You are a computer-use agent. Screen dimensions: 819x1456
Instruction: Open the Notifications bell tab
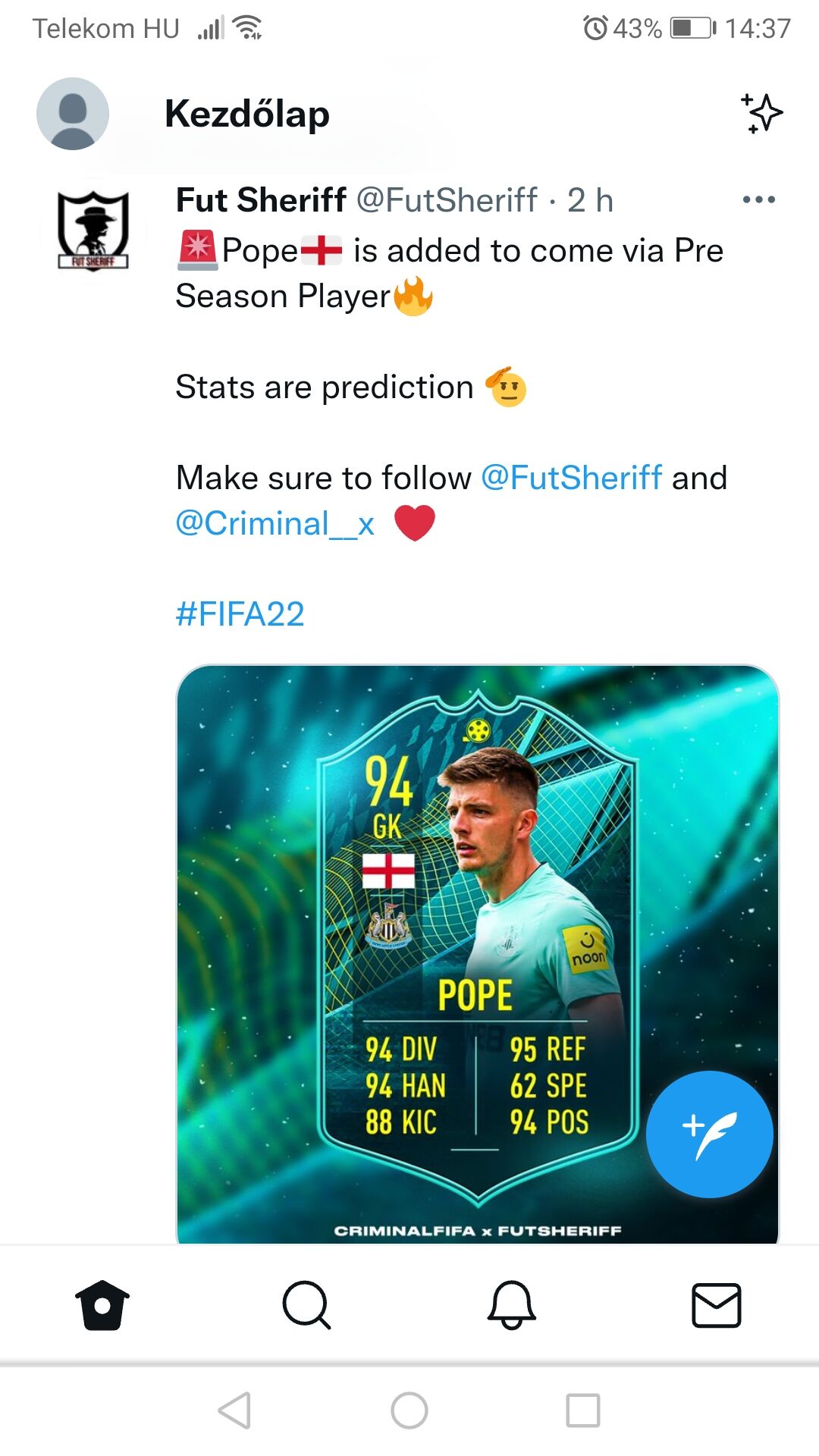(512, 1305)
